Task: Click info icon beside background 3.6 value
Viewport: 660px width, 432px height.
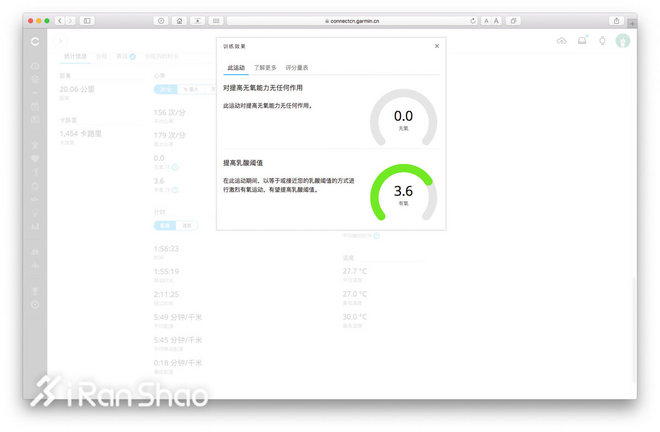Action: [175, 190]
